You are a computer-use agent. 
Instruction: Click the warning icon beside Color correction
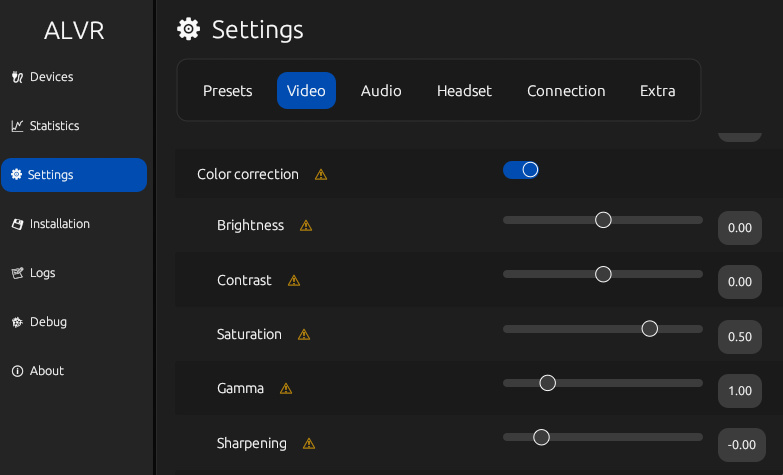tap(321, 174)
